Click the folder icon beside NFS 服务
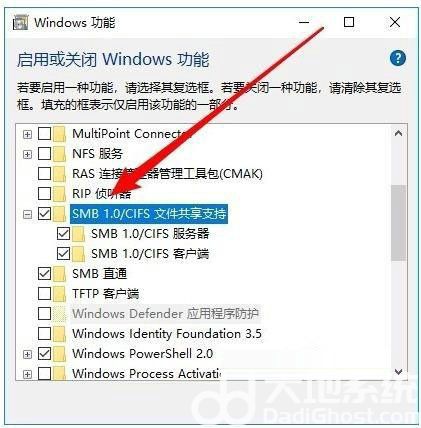Image resolution: width=421 pixels, height=428 pixels. point(60,154)
